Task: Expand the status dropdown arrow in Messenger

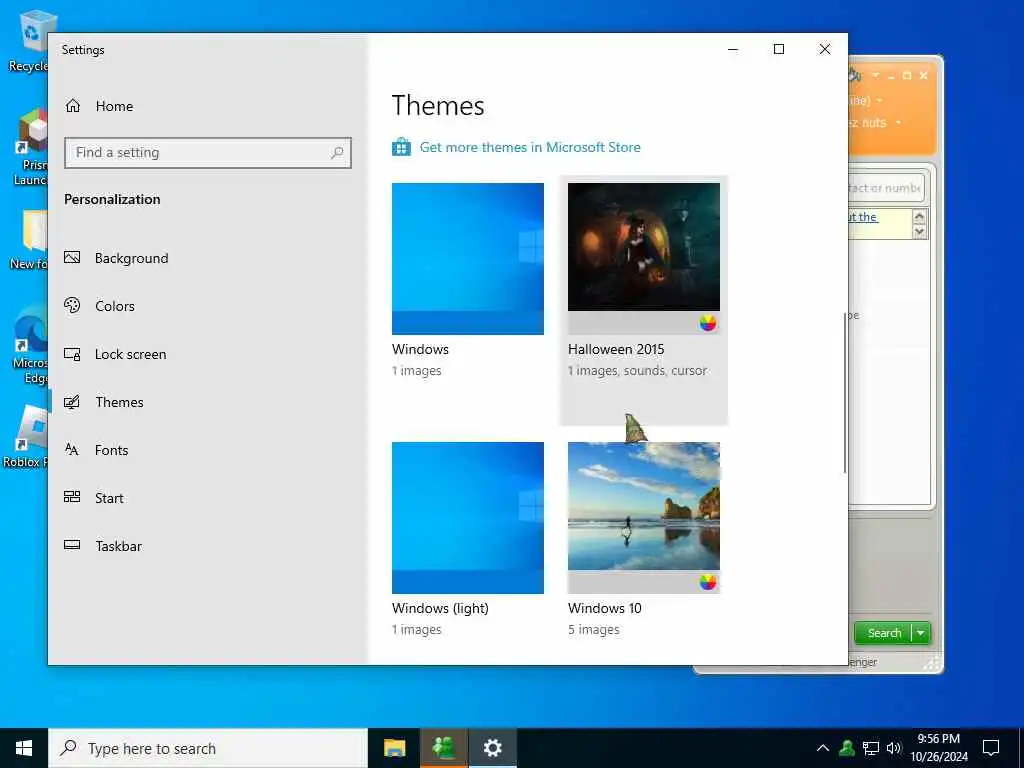Action: tap(880, 101)
